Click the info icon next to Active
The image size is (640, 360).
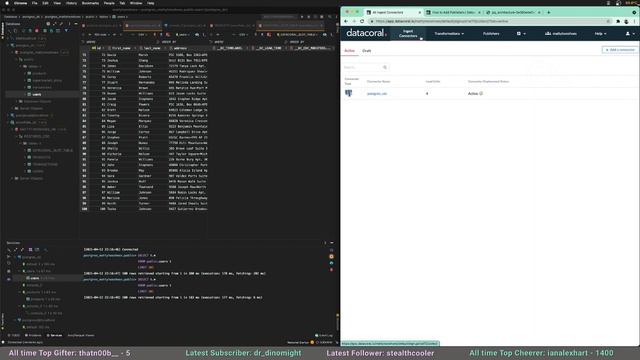(481, 93)
